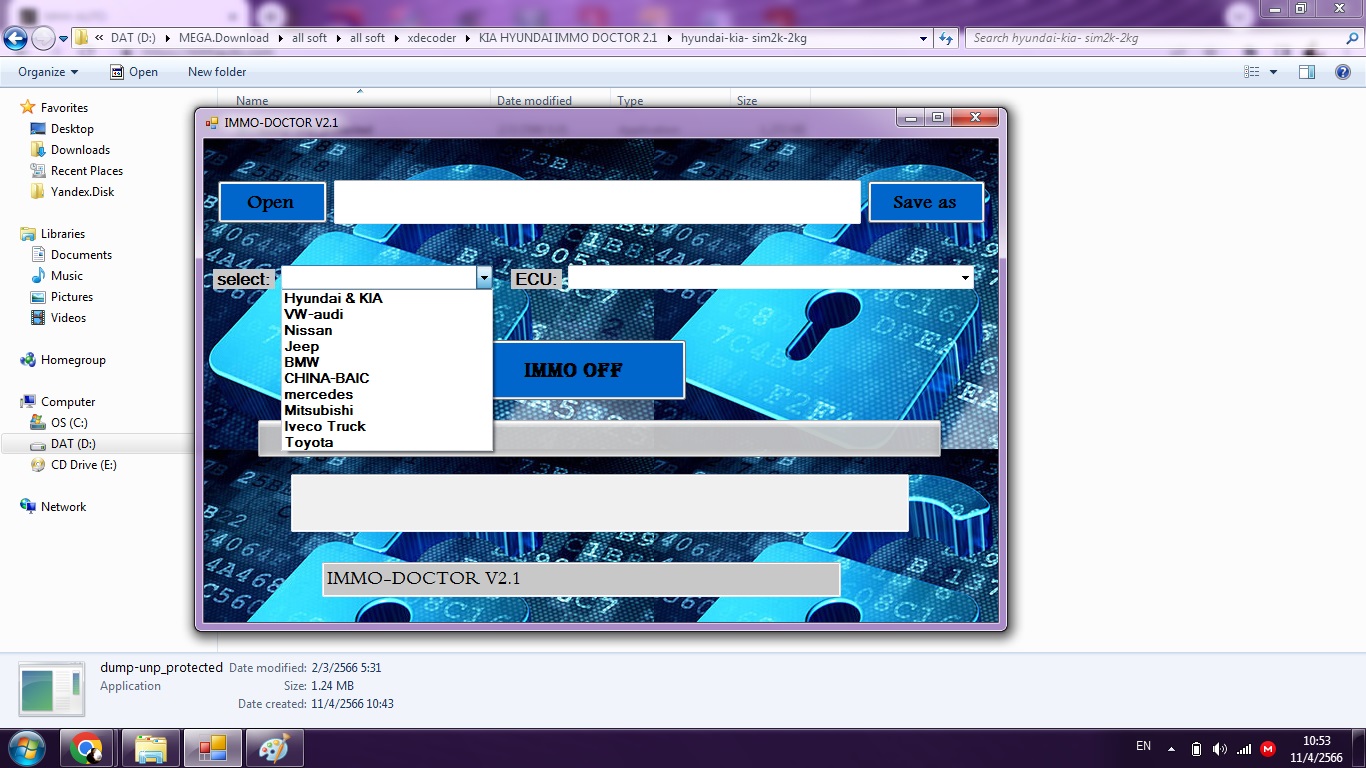
Task: Collapse the select brand dropdown arrow
Action: (x=484, y=278)
